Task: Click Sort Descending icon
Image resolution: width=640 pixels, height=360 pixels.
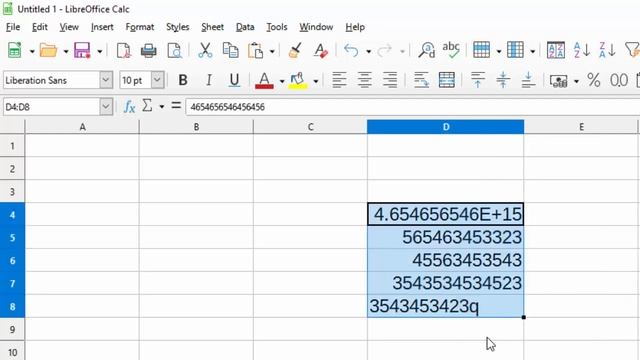Action: click(607, 50)
